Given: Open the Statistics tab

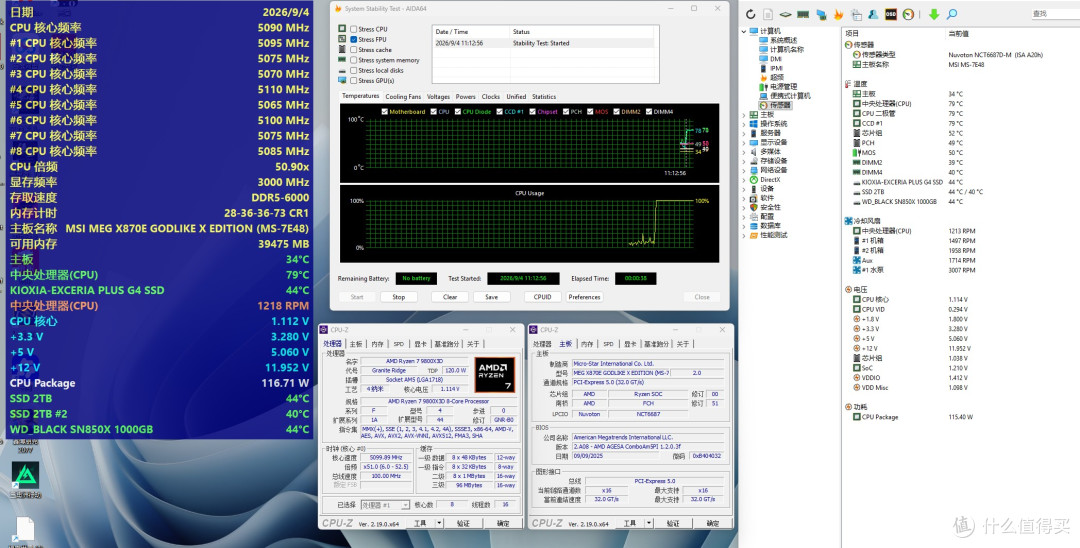Looking at the screenshot, I should click(x=543, y=96).
